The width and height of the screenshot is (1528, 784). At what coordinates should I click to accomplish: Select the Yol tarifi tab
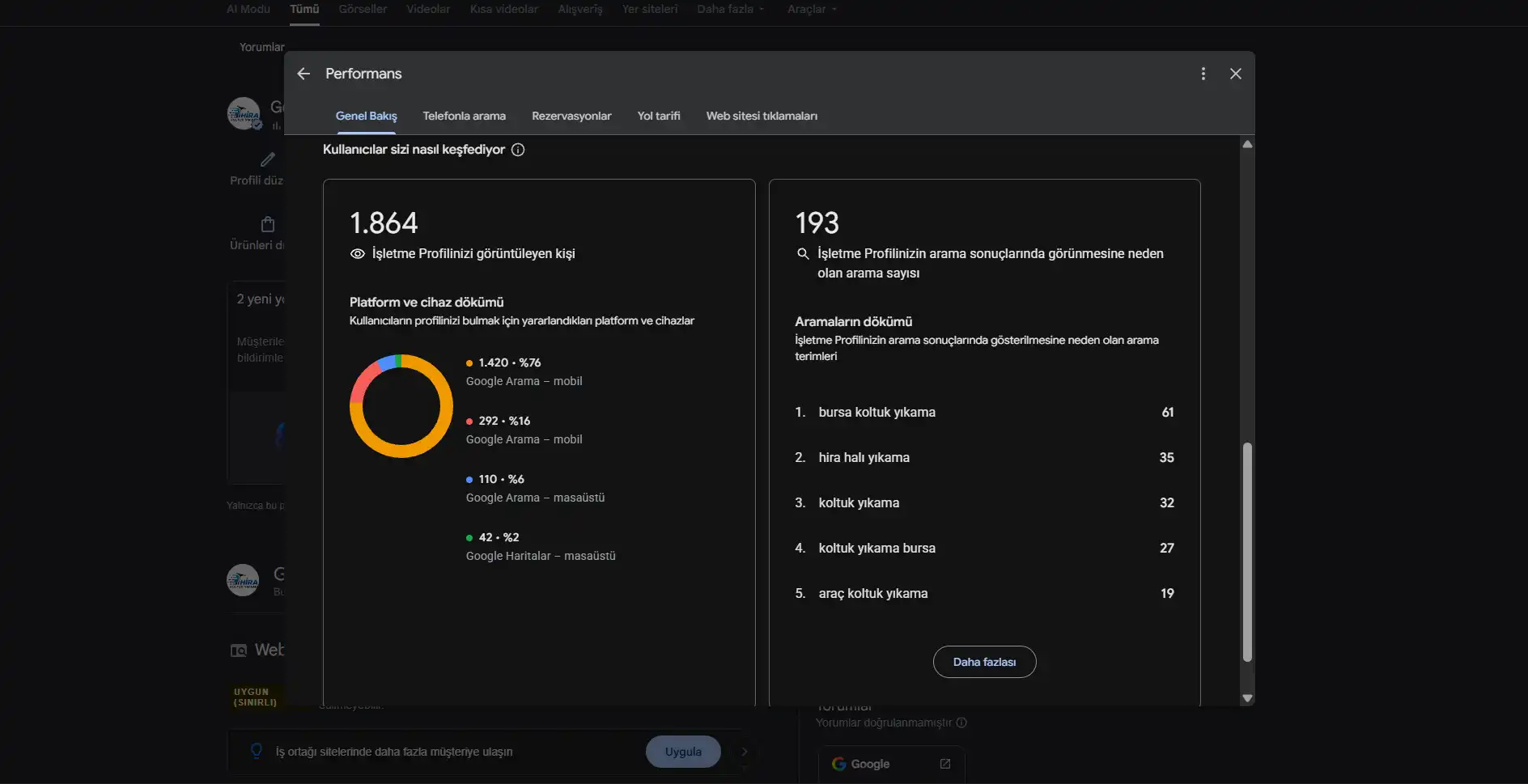(659, 116)
